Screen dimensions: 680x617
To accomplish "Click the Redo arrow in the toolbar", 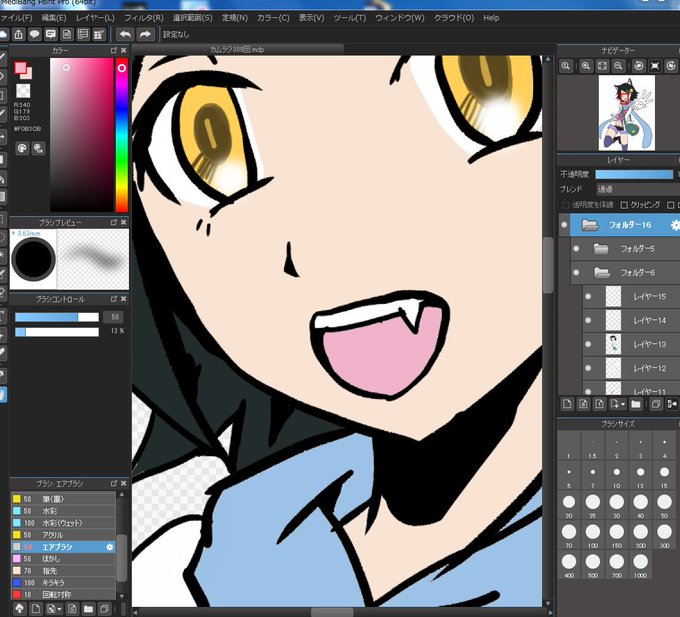I will tap(146, 34).
